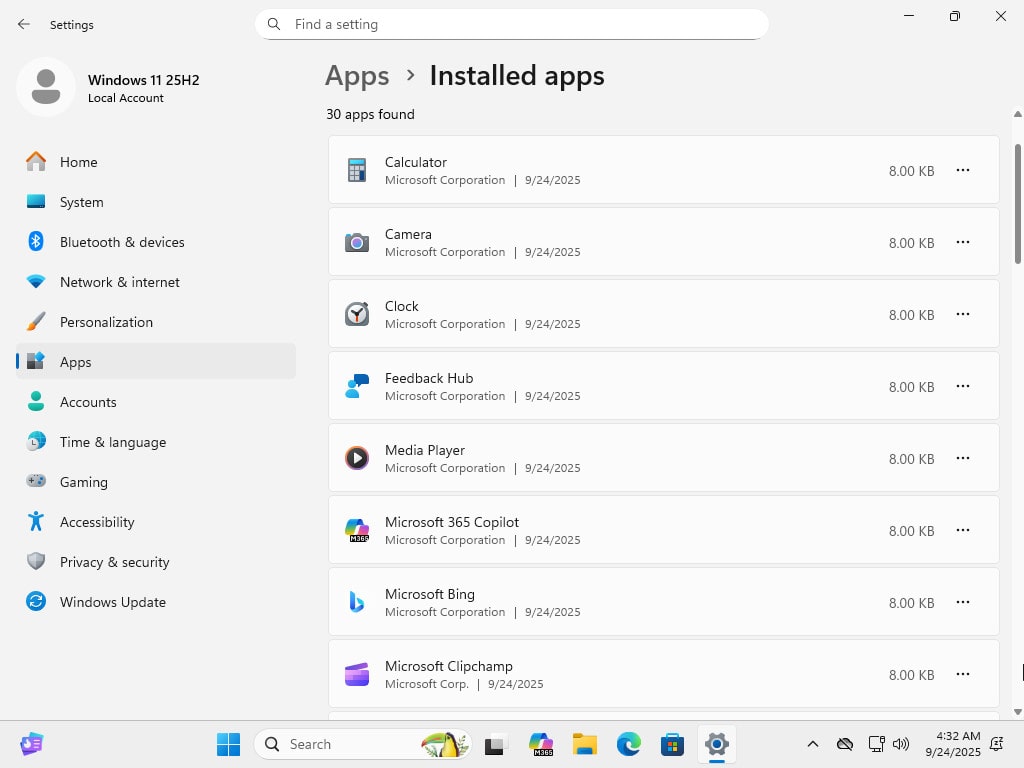The width and height of the screenshot is (1024, 768).
Task: Select Privacy & security in sidebar
Action: pyautogui.click(x=114, y=562)
